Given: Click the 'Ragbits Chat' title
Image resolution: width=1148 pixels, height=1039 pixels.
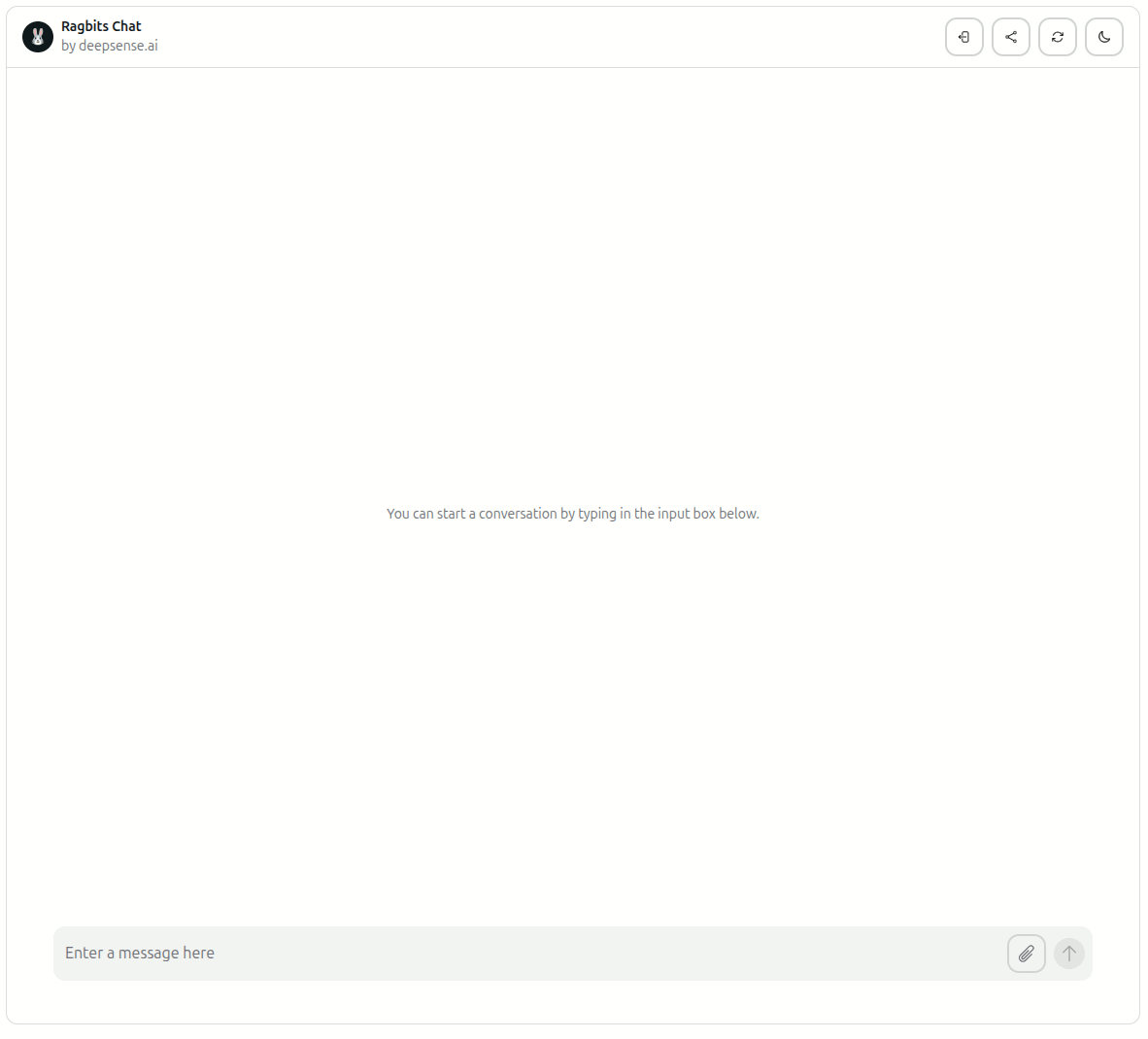Looking at the screenshot, I should [101, 26].
